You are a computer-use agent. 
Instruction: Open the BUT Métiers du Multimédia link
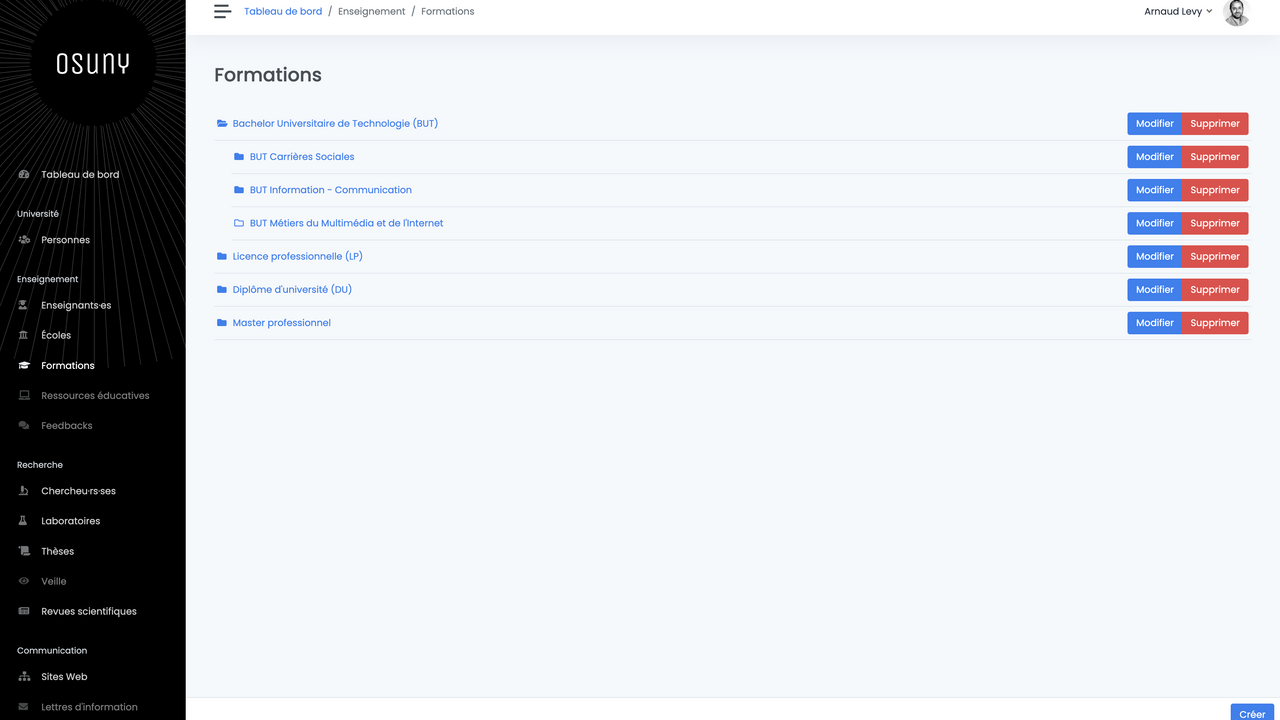pos(346,223)
